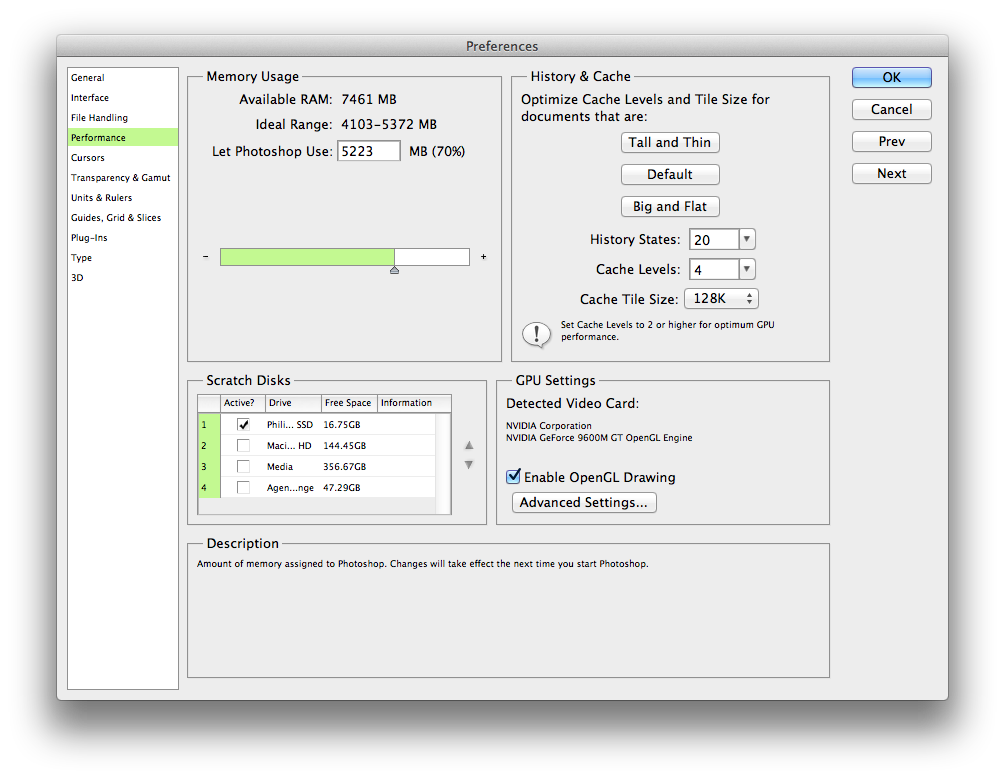Viewport: 1005px width, 779px height.
Task: Select the Media drive name
Action: [280, 467]
